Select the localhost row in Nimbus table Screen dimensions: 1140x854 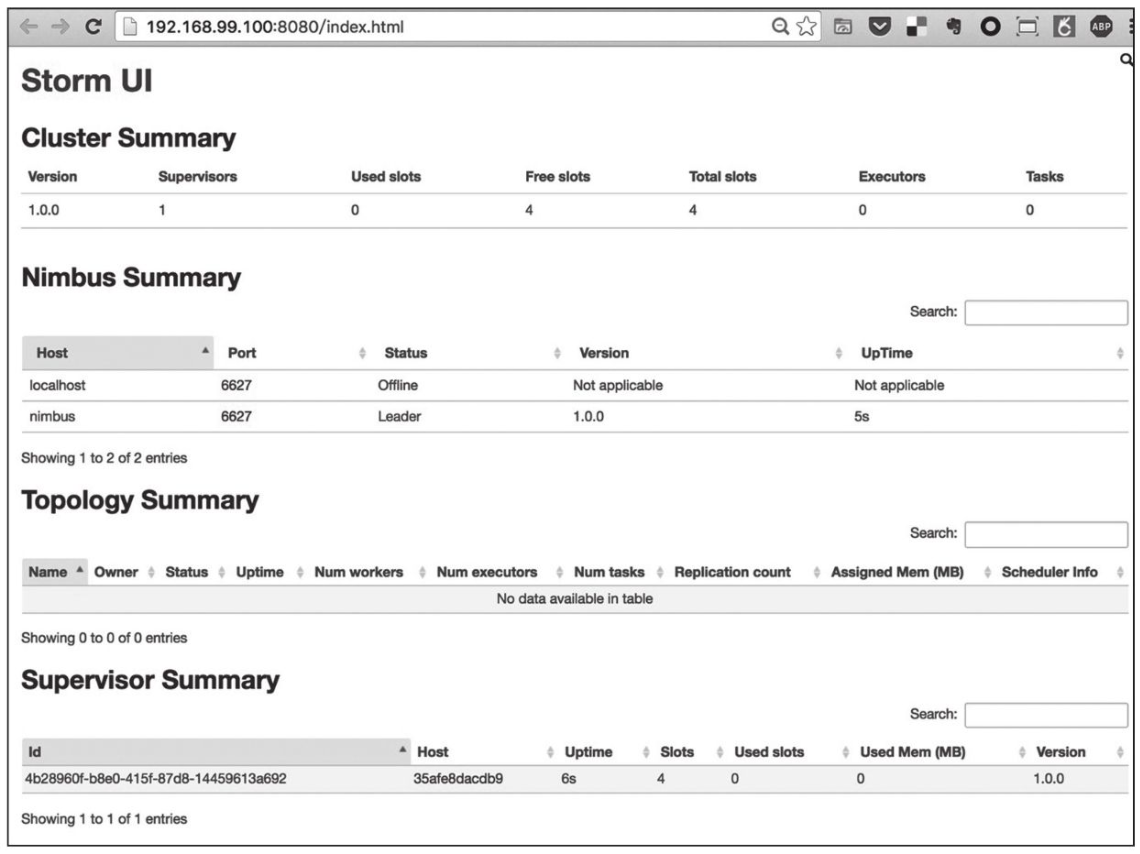574,385
